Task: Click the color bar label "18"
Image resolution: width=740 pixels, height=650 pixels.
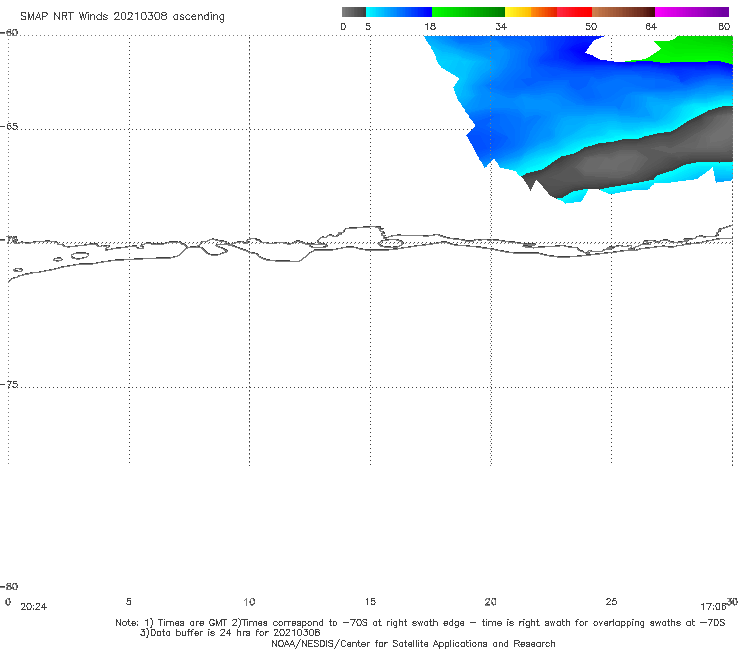Action: pos(430,27)
